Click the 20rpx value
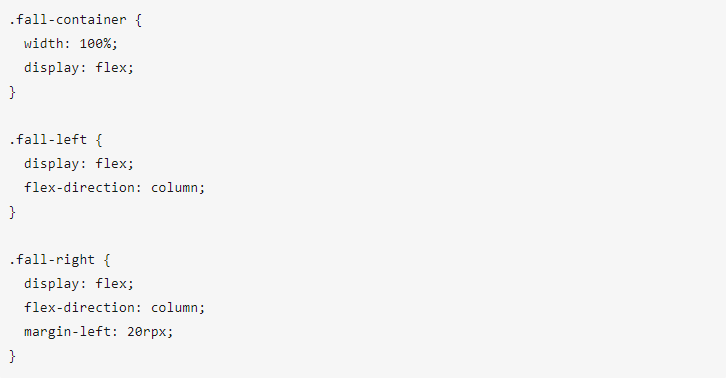Viewport: 726px width, 378px height. tap(147, 332)
